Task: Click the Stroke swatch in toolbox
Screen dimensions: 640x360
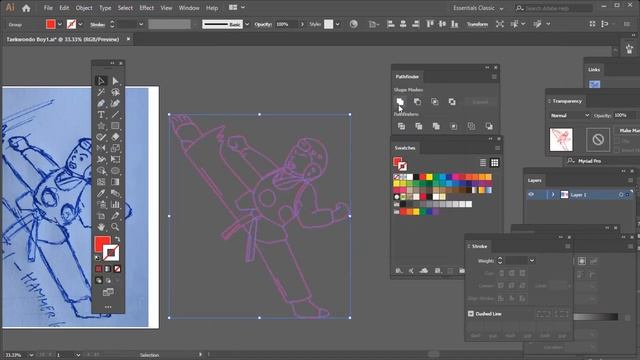Action: point(111,253)
